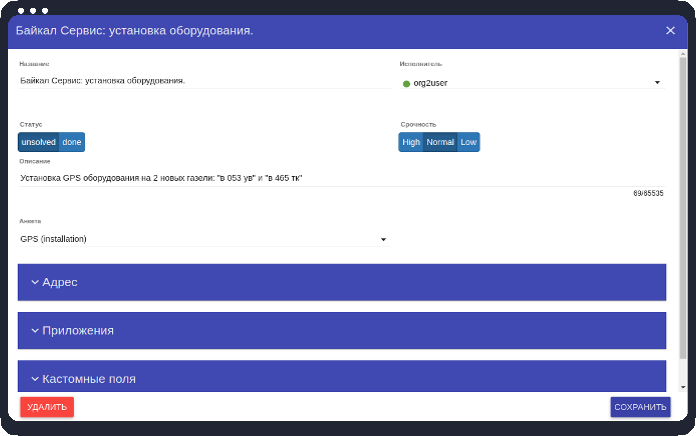Click the УДАЛИТЬ delete button
The width and height of the screenshot is (696, 436).
[47, 407]
